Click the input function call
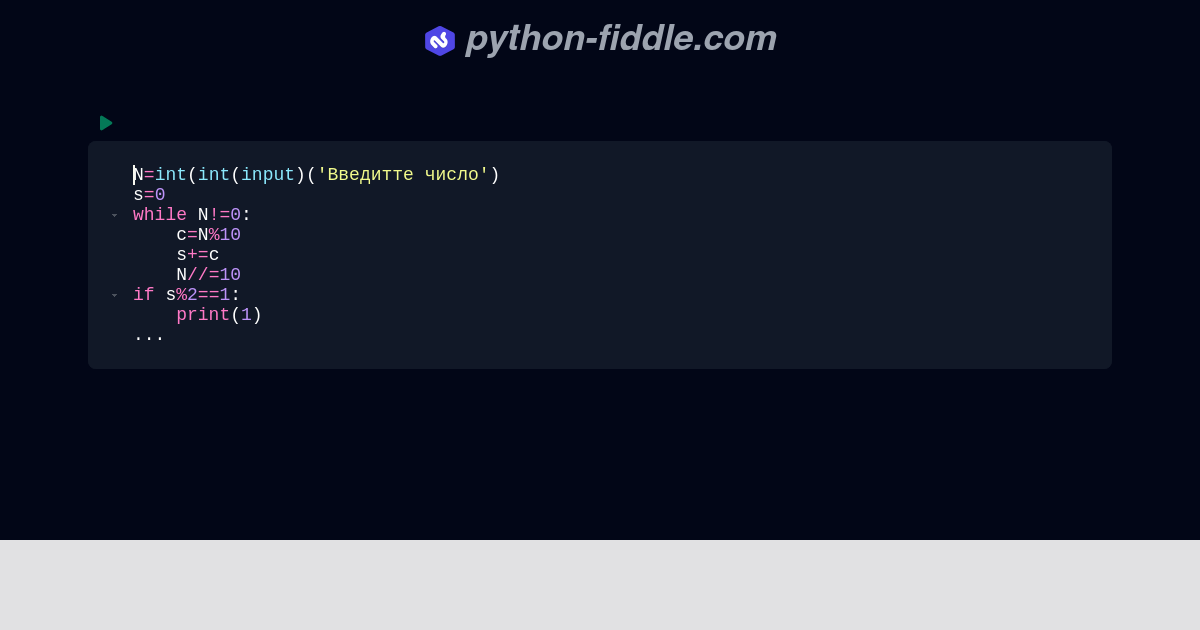1200x630 pixels. click(x=267, y=174)
